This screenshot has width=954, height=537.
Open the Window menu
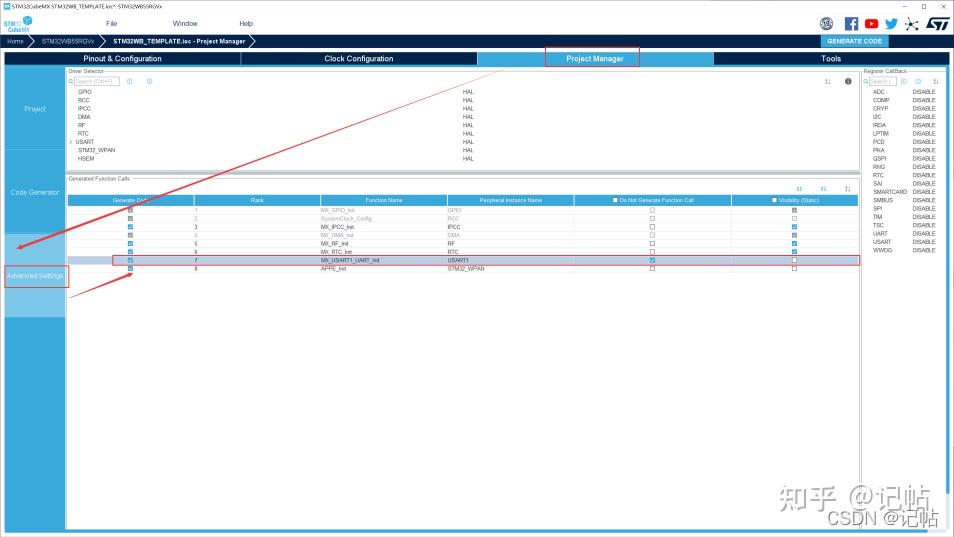coord(185,24)
